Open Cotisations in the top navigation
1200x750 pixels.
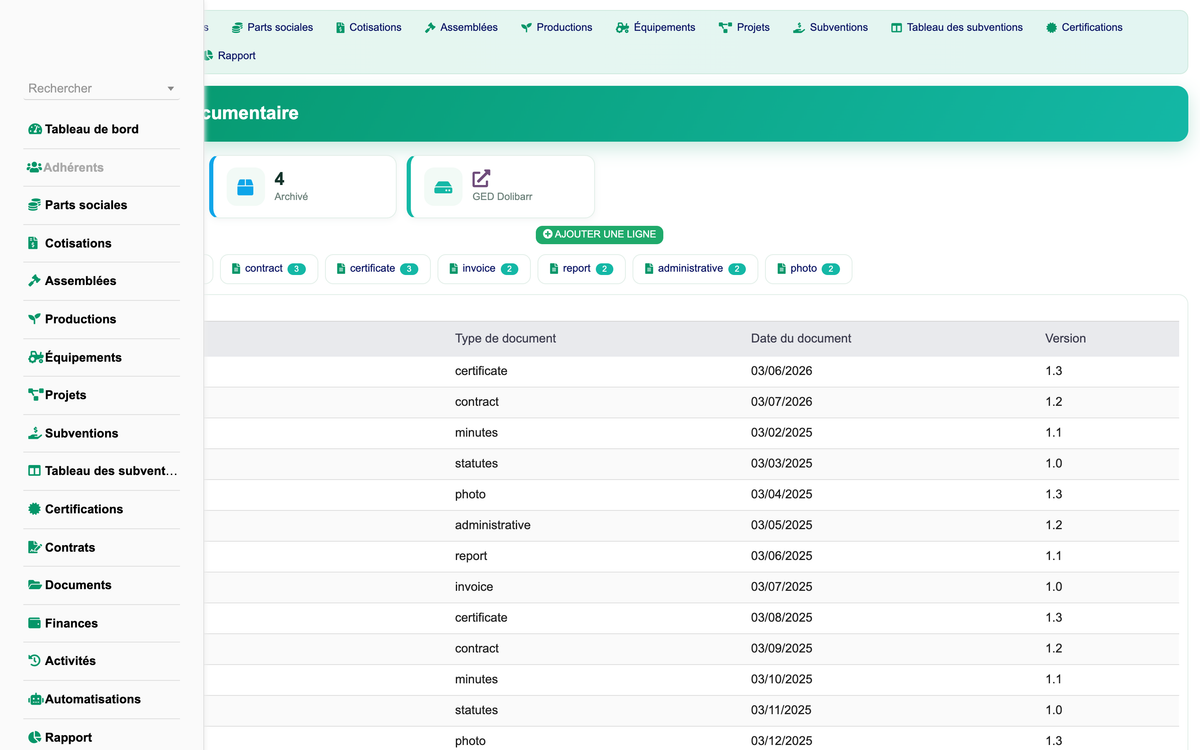click(x=369, y=27)
